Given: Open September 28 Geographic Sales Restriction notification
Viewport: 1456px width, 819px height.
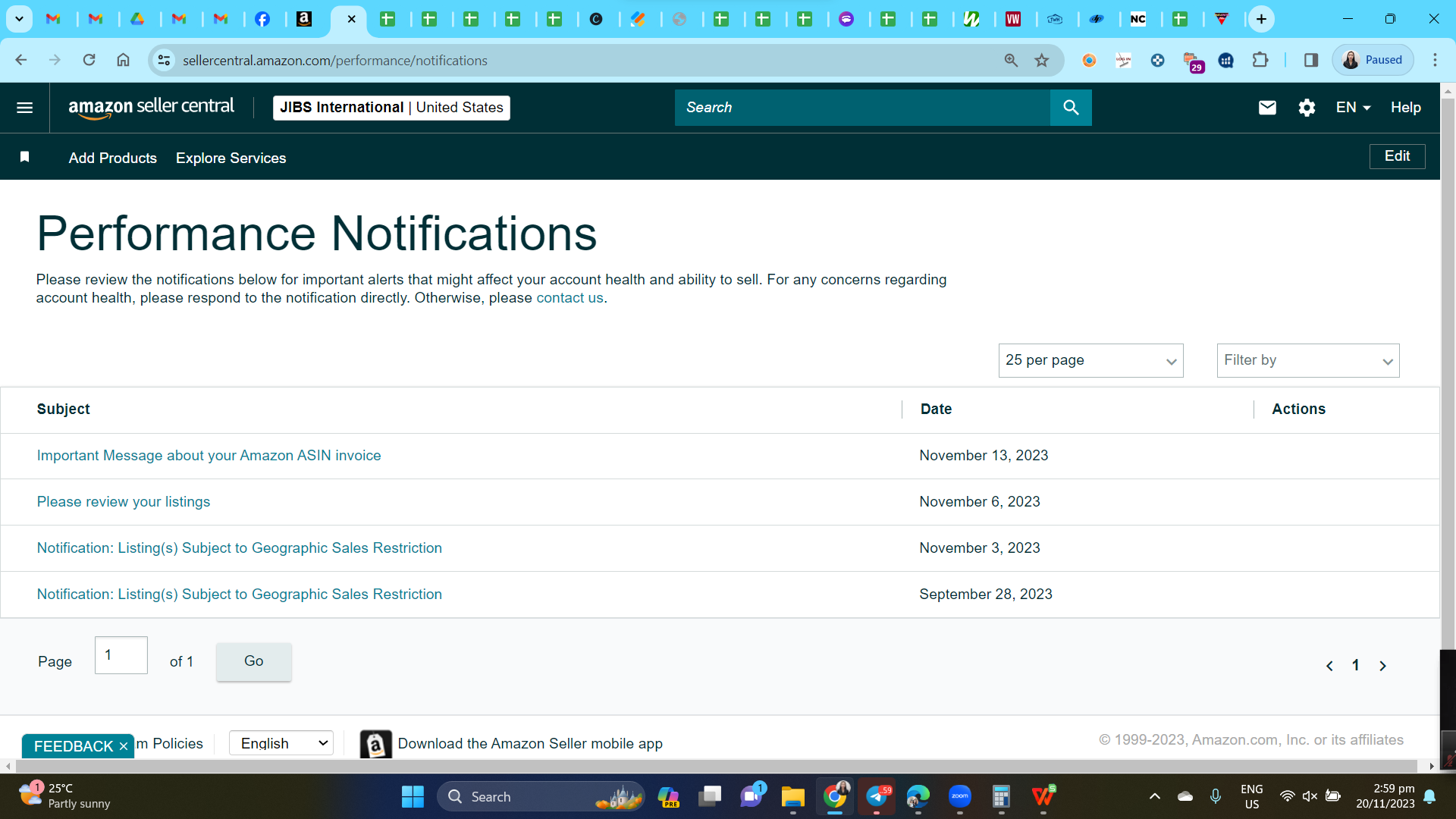Looking at the screenshot, I should pos(240,595).
